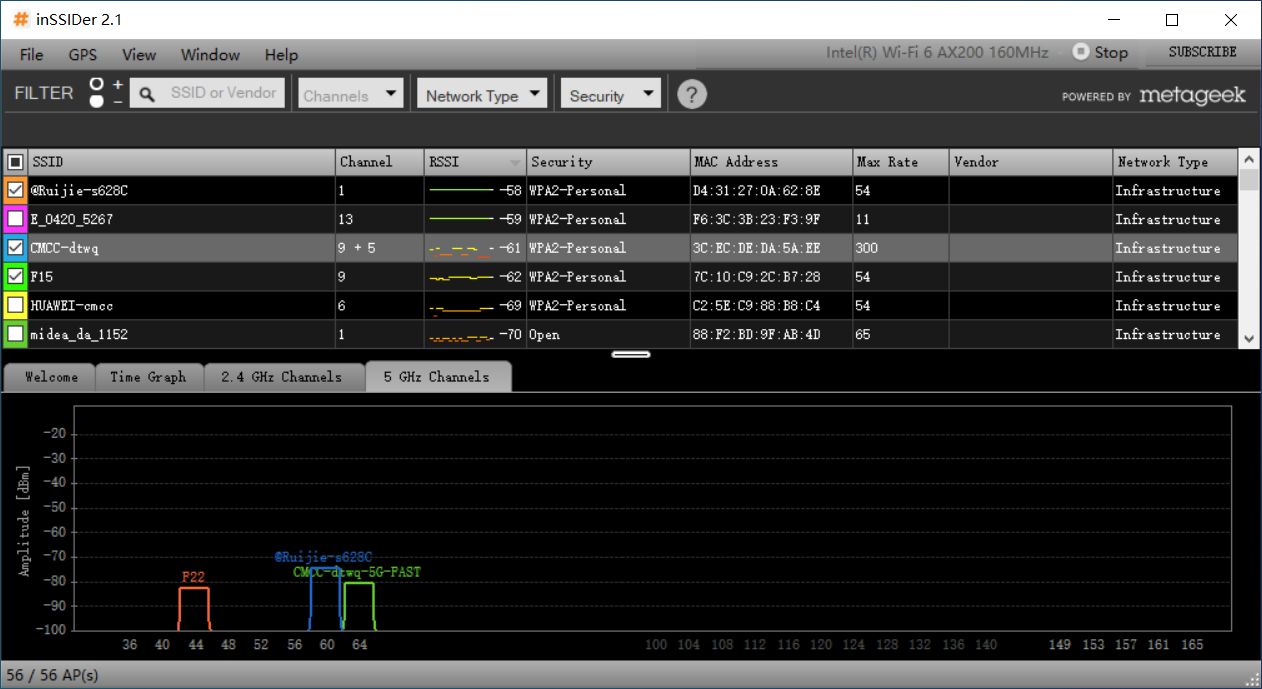Click the inSSIDer app icon in title bar

[x=21, y=19]
